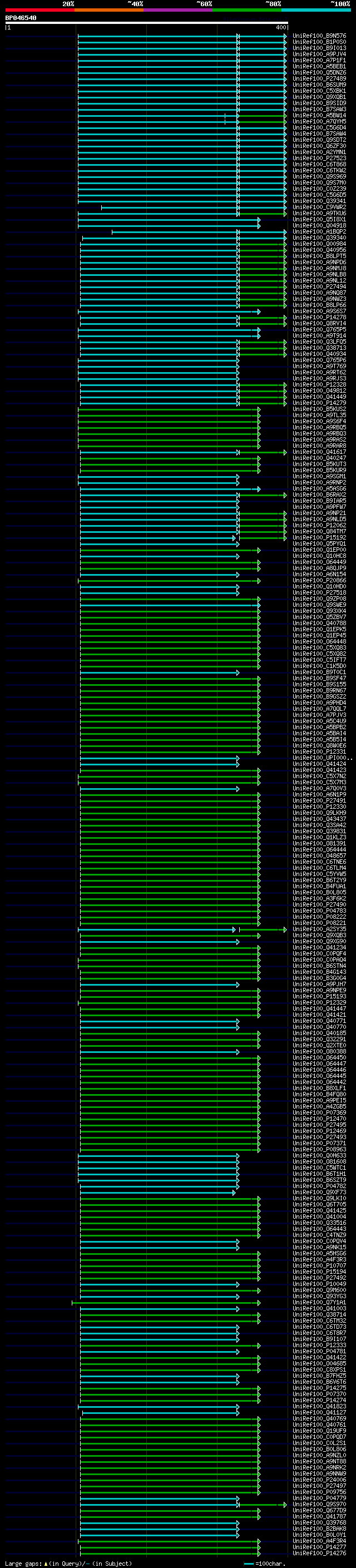The image size is (356, 1568).
Task: Select the query name BP046540
Action: [x=21, y=18]
